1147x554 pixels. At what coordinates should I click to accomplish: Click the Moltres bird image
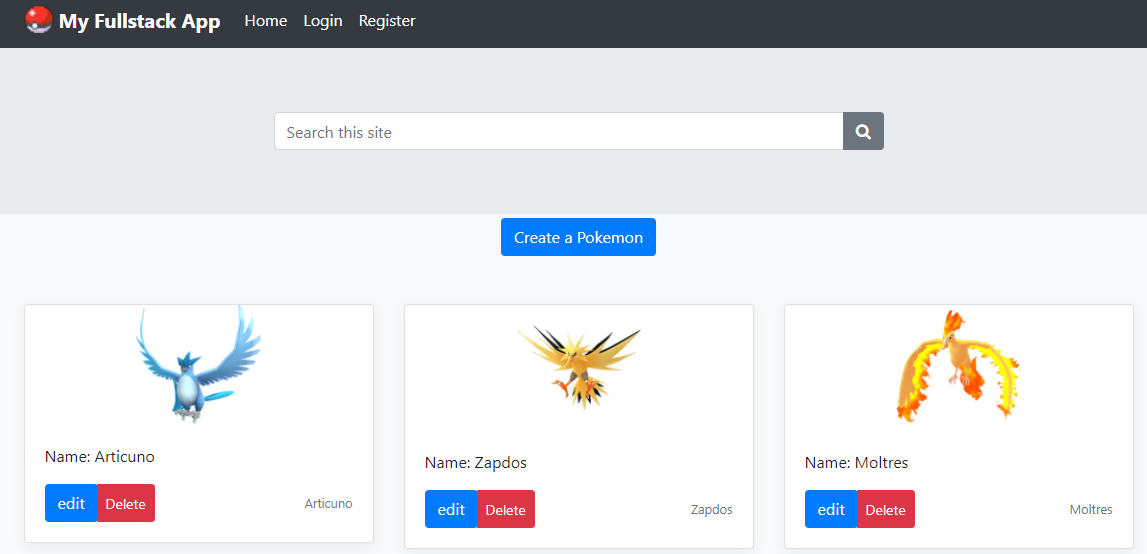(958, 367)
